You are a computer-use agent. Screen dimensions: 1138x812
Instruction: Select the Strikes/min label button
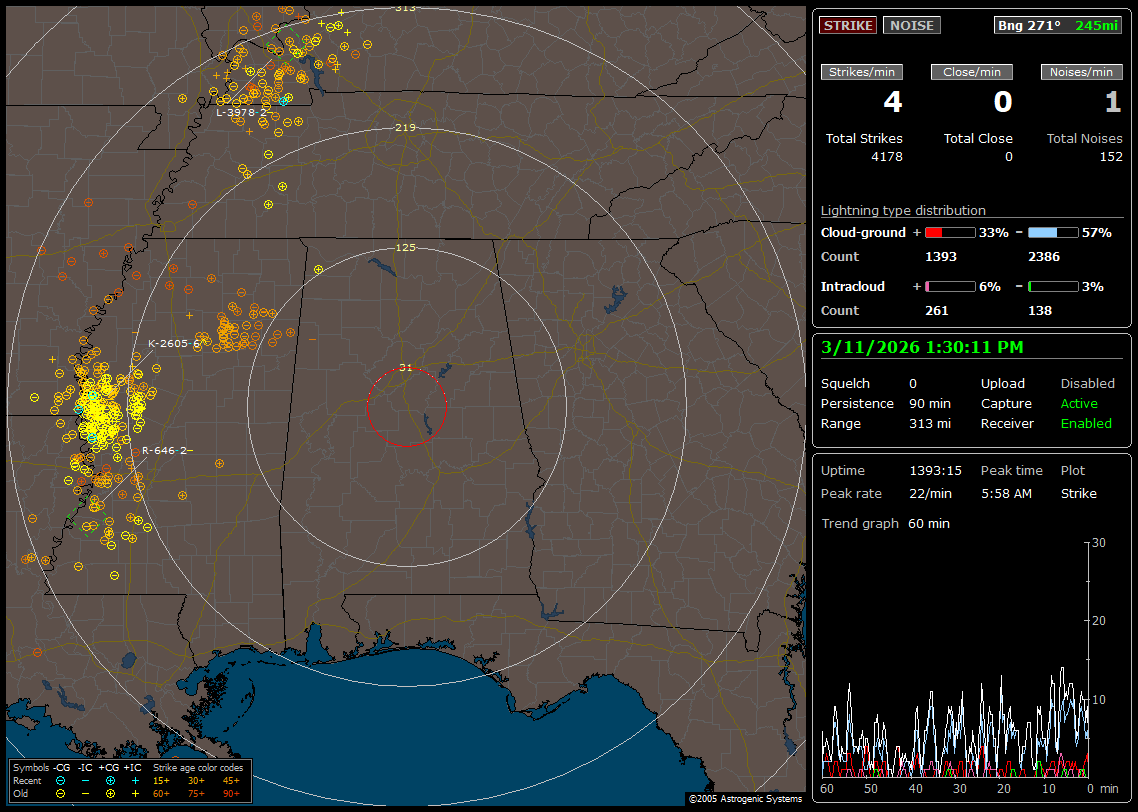[x=862, y=72]
